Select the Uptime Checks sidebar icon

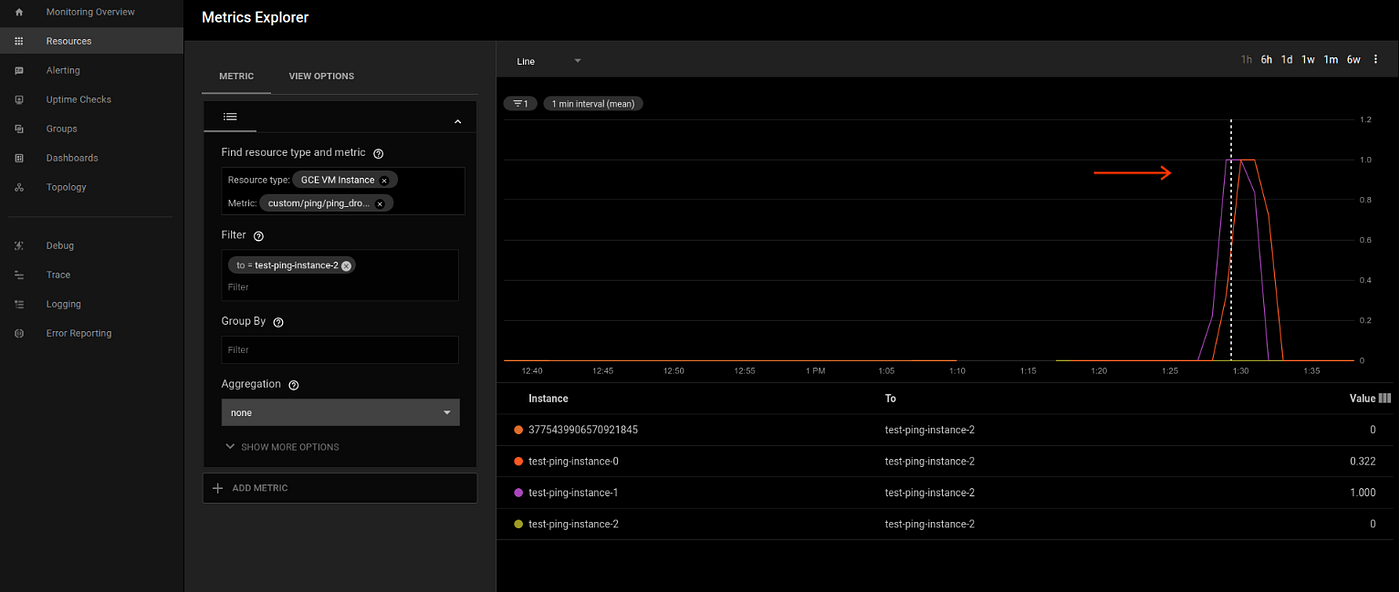pos(18,99)
